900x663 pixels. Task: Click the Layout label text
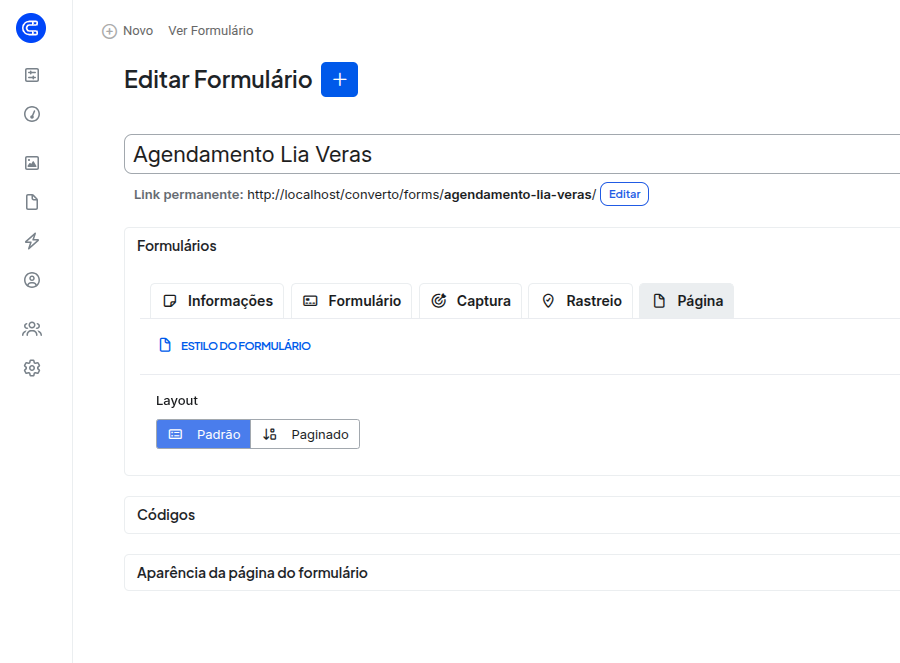click(x=177, y=401)
